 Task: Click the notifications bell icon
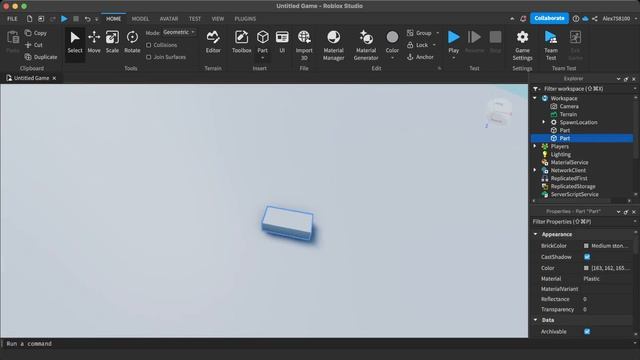pyautogui.click(x=523, y=19)
